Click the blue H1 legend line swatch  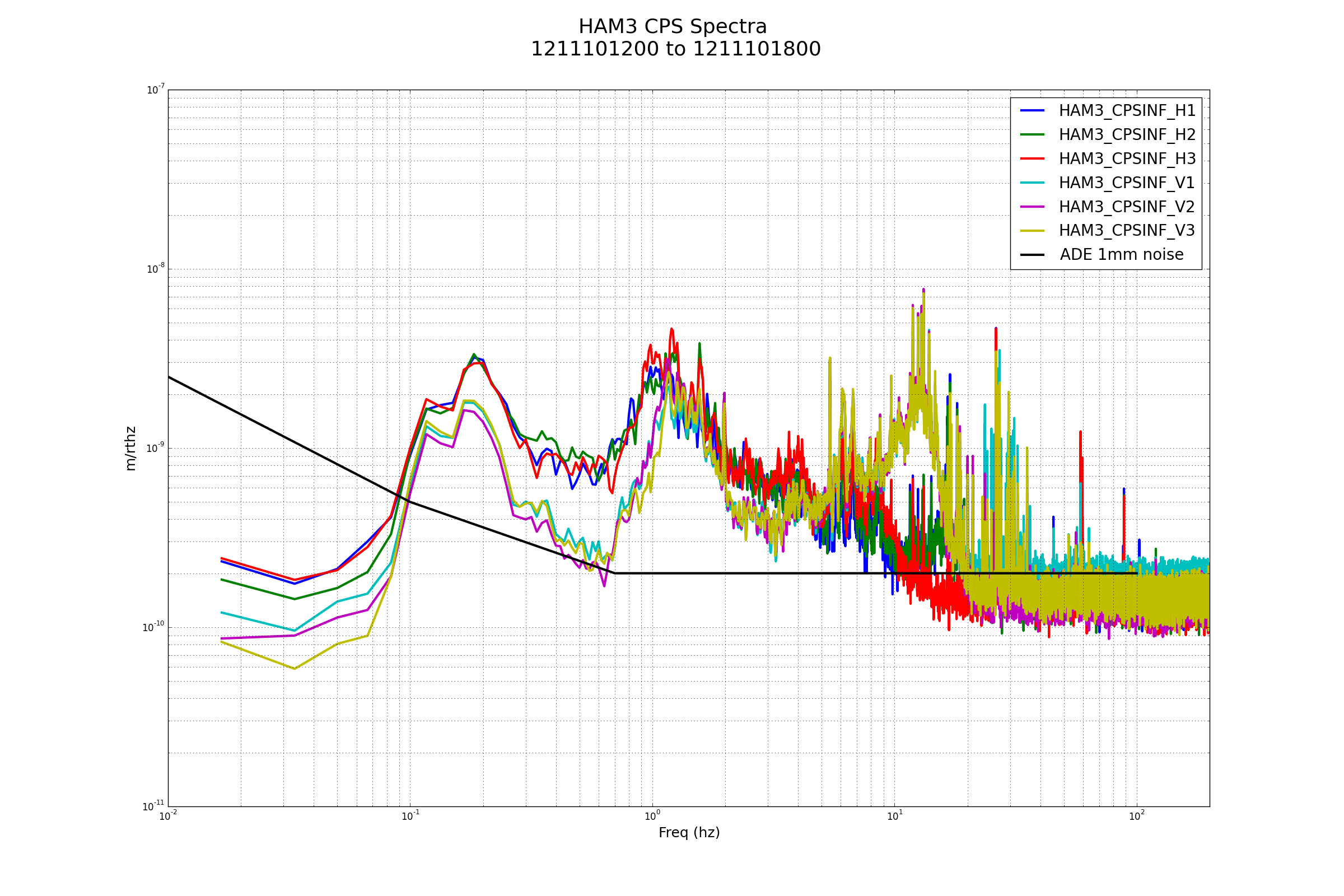click(x=1032, y=110)
